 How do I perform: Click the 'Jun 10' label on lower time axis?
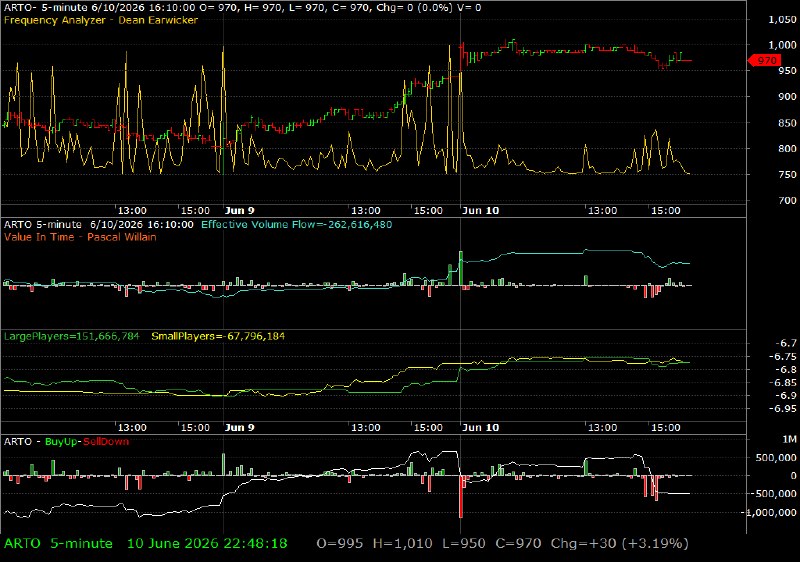480,427
